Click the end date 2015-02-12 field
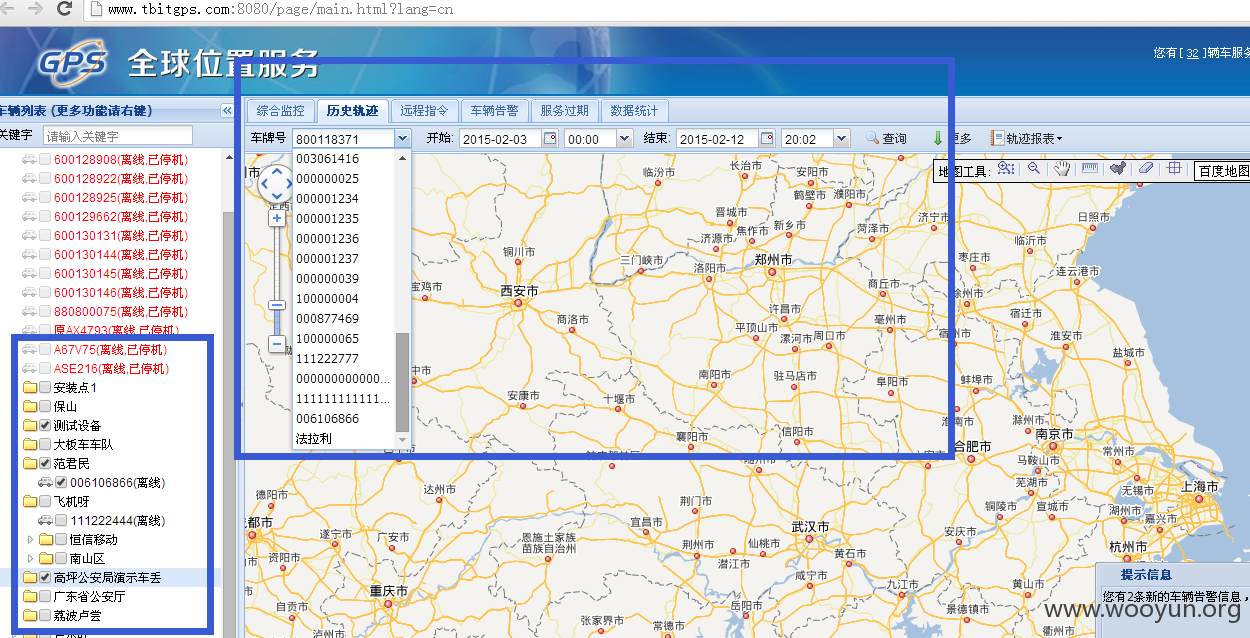This screenshot has width=1250, height=638. [717, 138]
